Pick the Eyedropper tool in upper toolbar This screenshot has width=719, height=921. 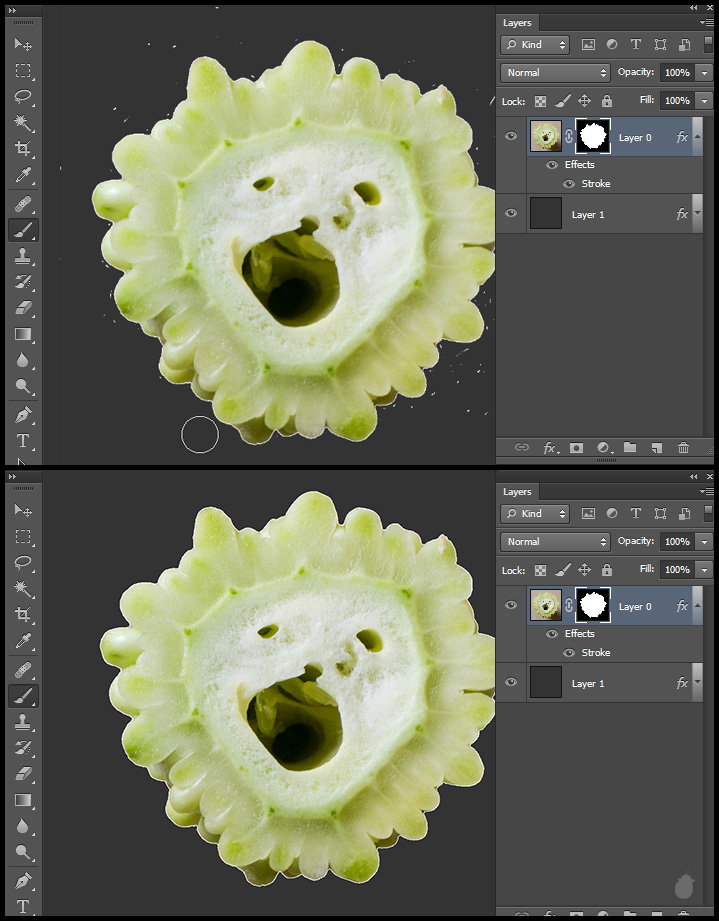(22, 176)
